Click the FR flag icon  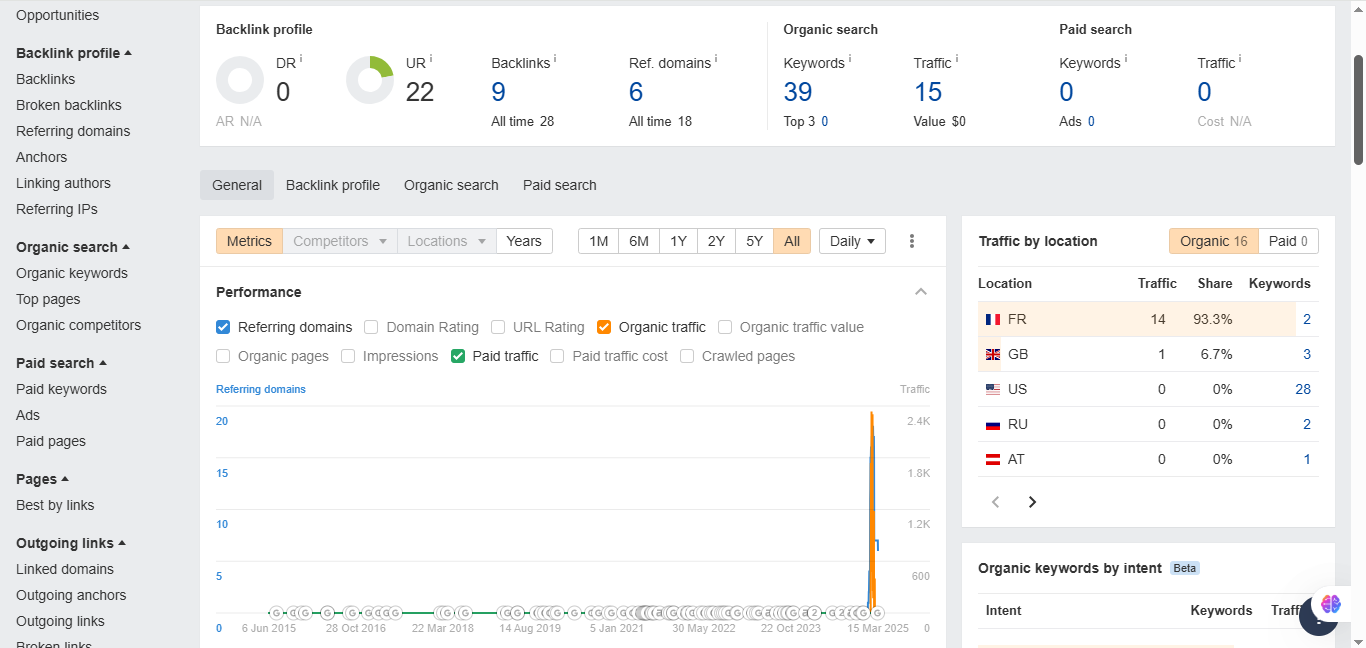993,320
